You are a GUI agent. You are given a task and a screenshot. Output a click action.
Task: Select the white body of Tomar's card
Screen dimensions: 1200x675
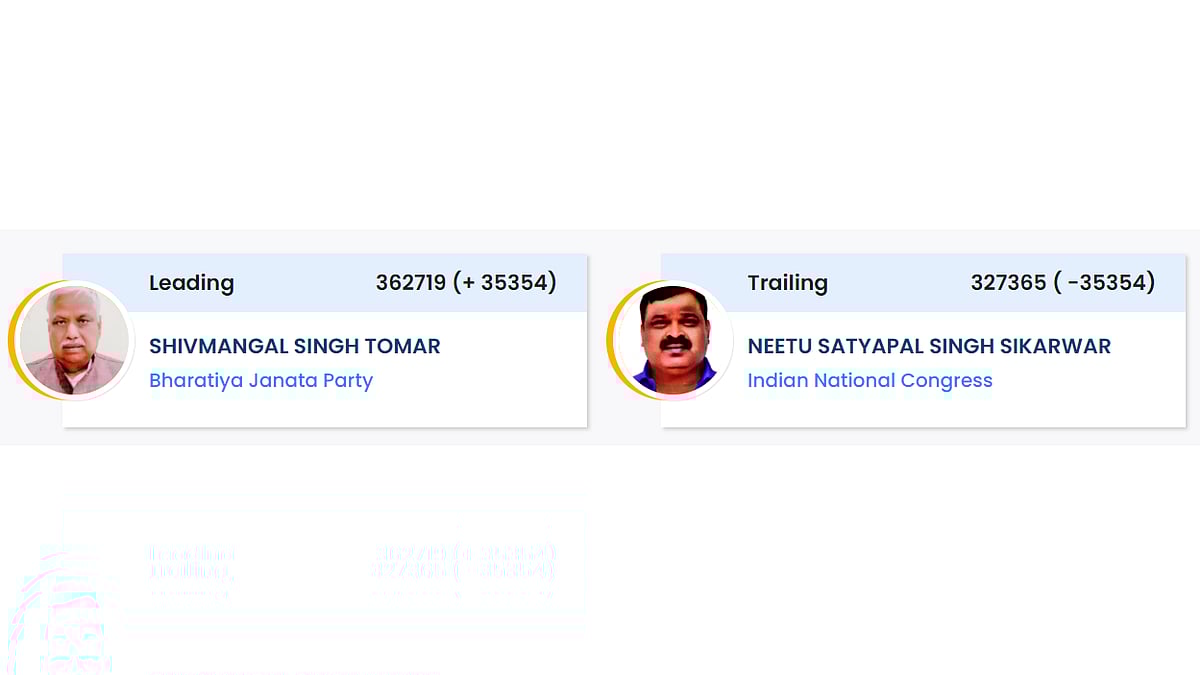pos(325,369)
